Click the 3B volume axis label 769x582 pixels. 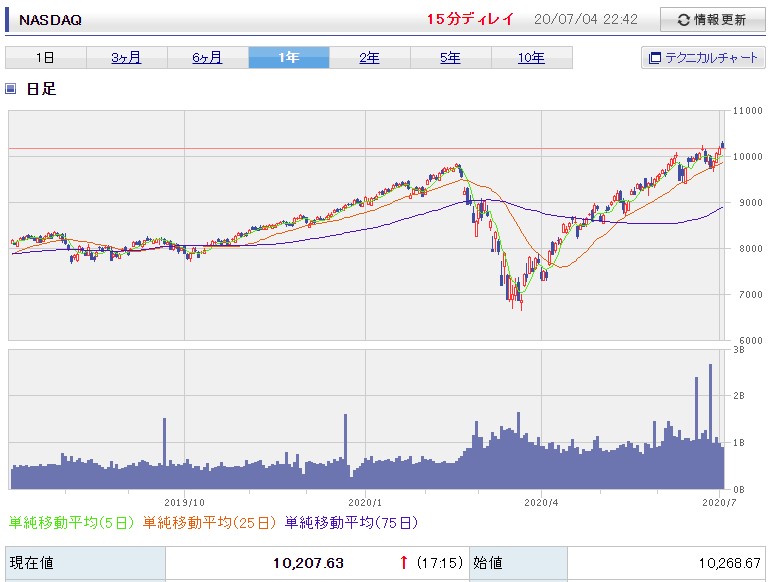739,350
